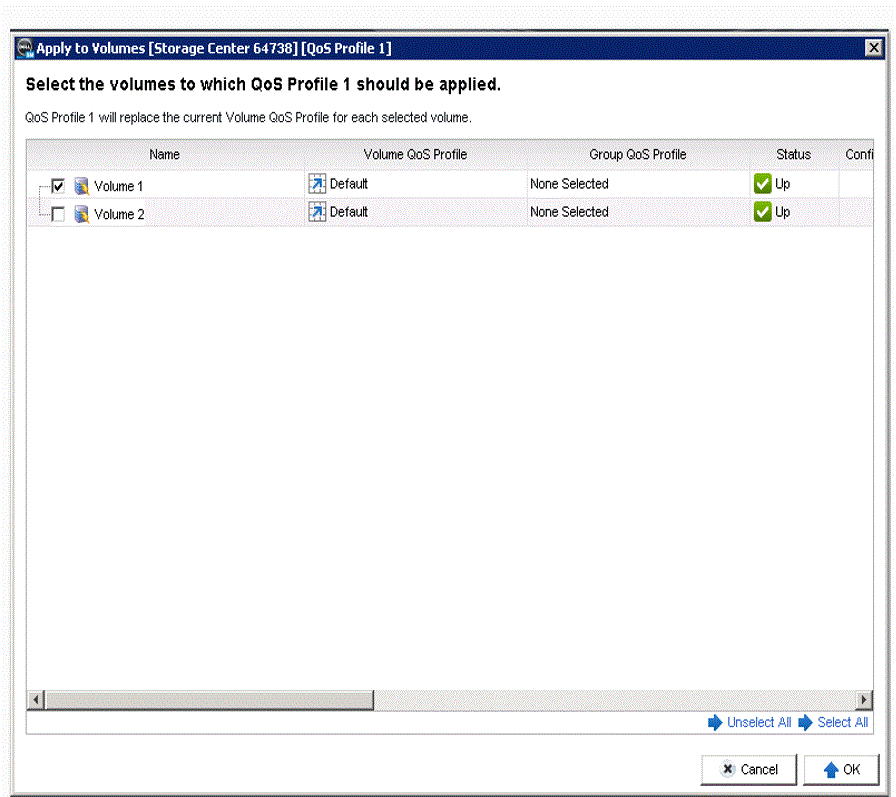This screenshot has width=896, height=797.
Task: Select the Volume 2 name text
Action: (119, 214)
